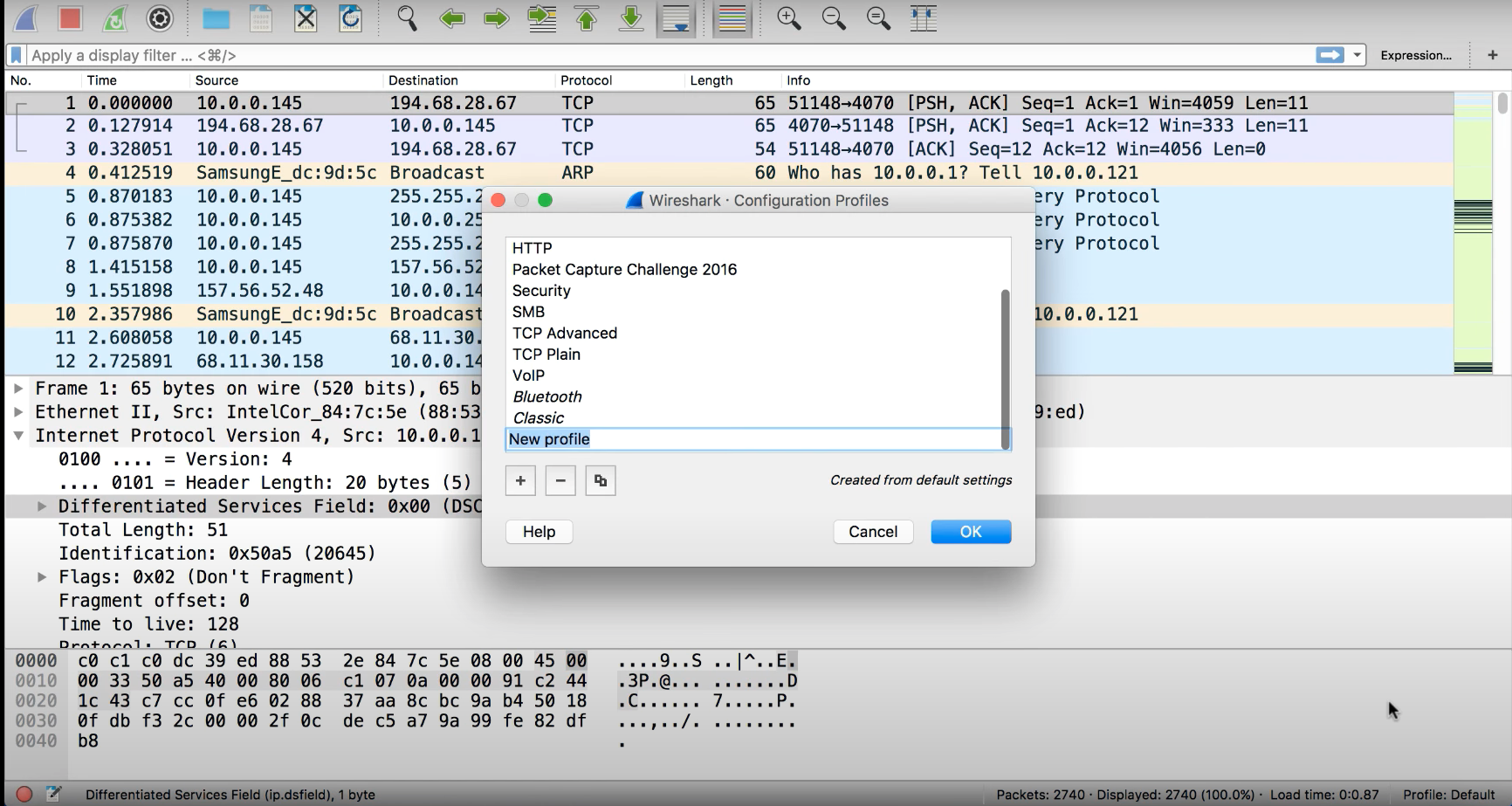This screenshot has height=806, width=1512.
Task: Toggle packet list colorization
Action: [732, 18]
